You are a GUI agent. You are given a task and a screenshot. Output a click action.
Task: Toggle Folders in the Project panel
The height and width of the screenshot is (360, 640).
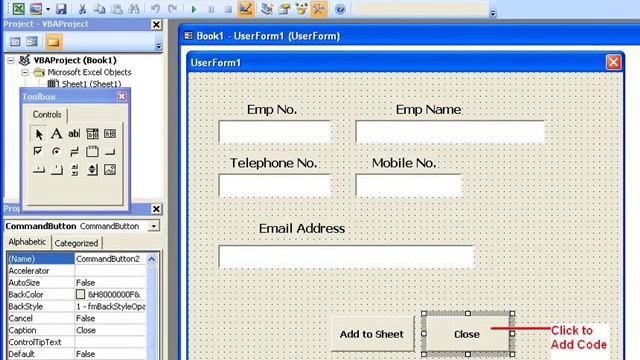pos(53,42)
